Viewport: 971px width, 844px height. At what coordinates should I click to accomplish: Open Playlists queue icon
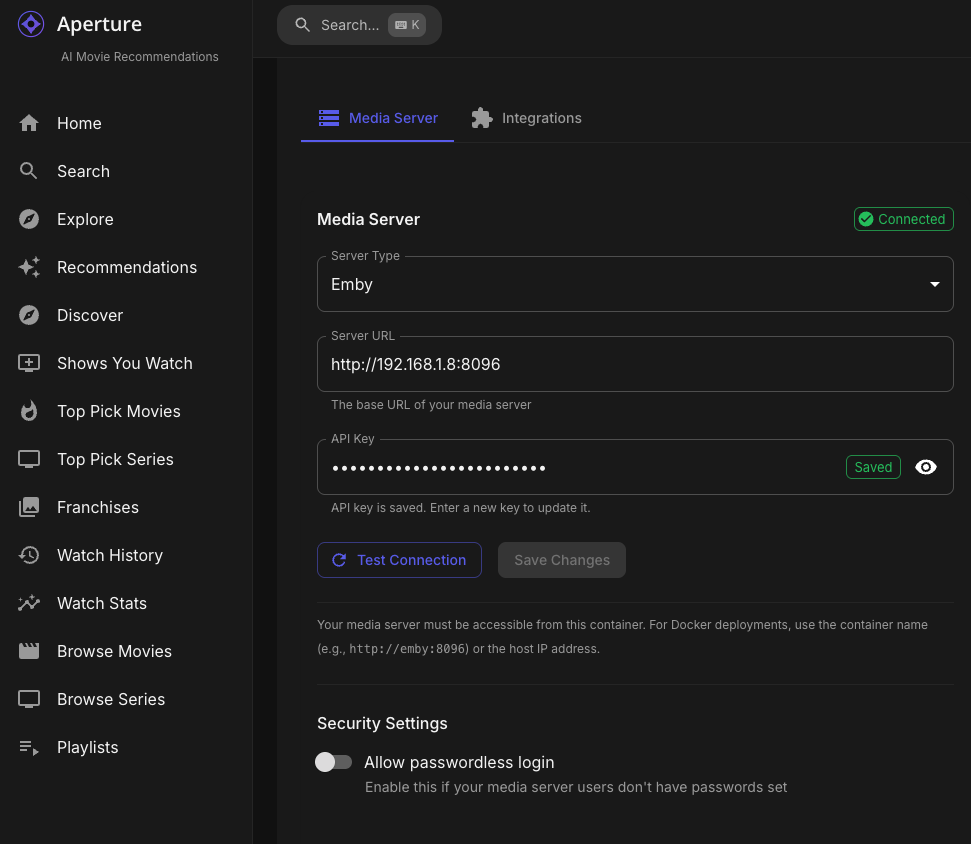click(29, 747)
